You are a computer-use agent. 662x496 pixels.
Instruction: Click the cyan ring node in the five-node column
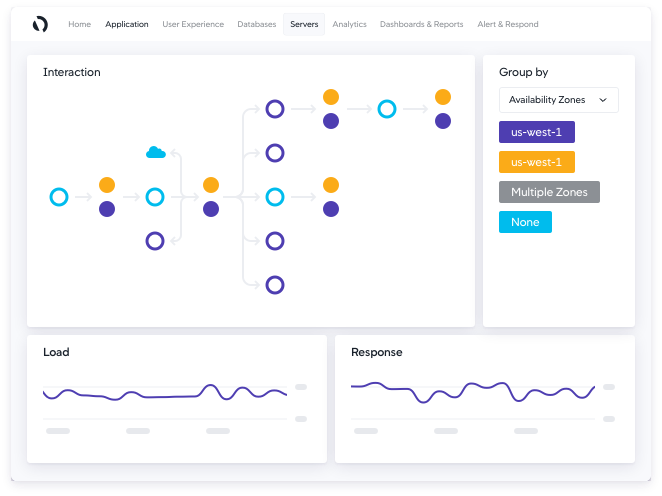pos(275,197)
